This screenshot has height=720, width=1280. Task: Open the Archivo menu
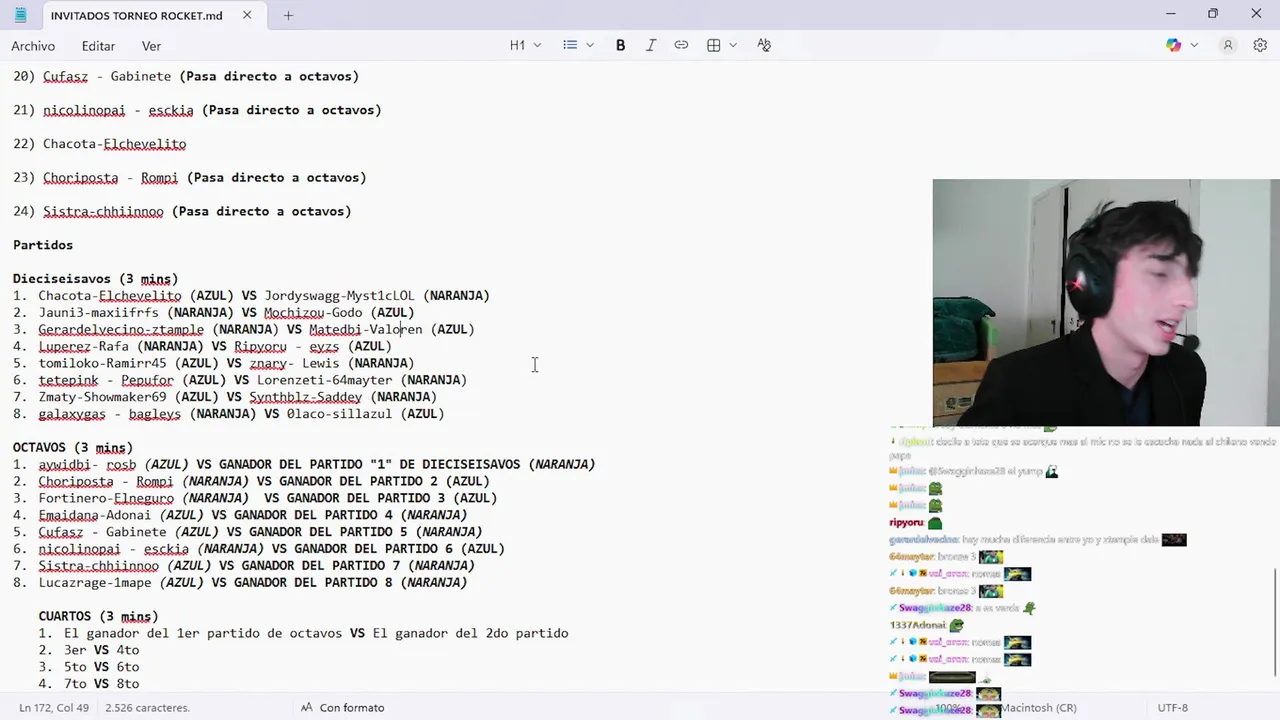(x=33, y=46)
